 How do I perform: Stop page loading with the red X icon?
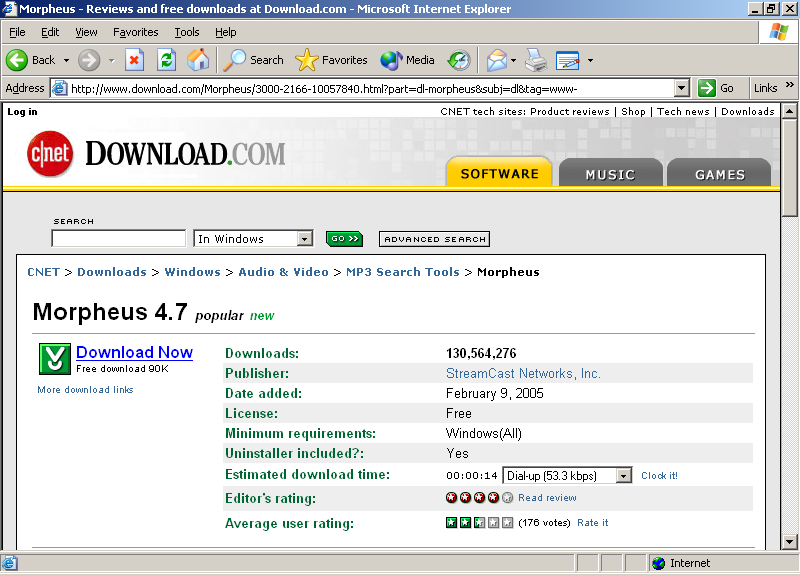[x=134, y=60]
